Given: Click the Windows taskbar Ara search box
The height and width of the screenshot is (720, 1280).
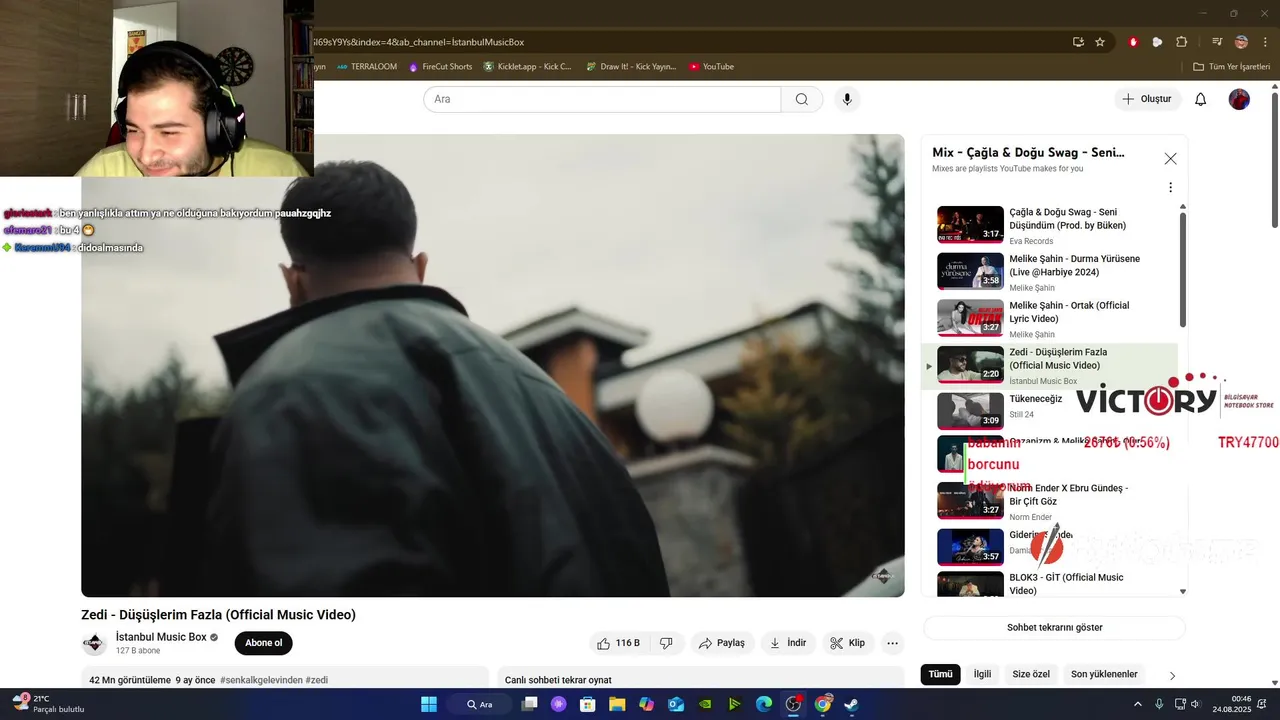Looking at the screenshot, I should (479, 704).
